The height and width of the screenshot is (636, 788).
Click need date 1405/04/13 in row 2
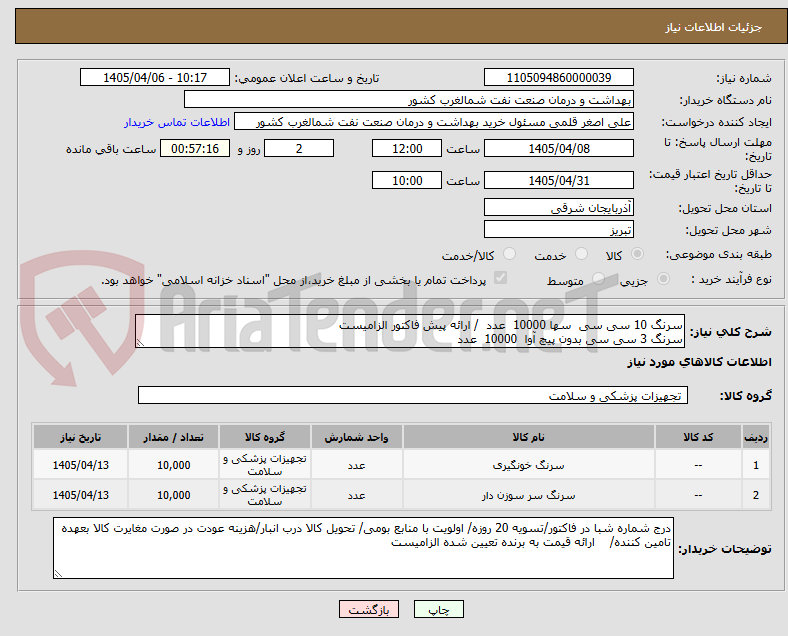pyautogui.click(x=80, y=495)
